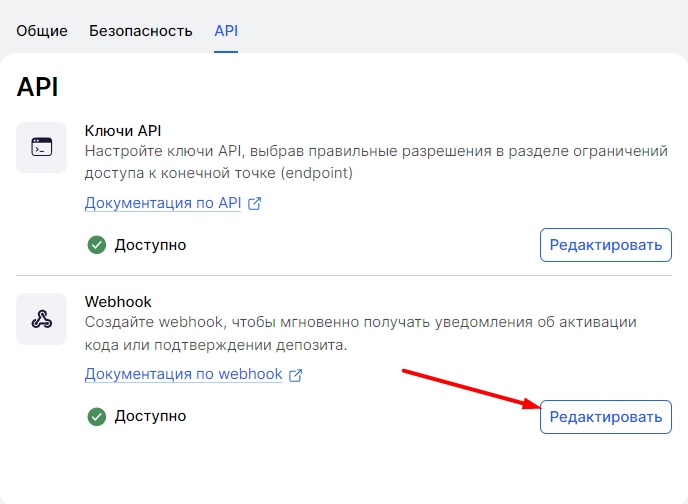Open the Документация по API link

pos(163,204)
